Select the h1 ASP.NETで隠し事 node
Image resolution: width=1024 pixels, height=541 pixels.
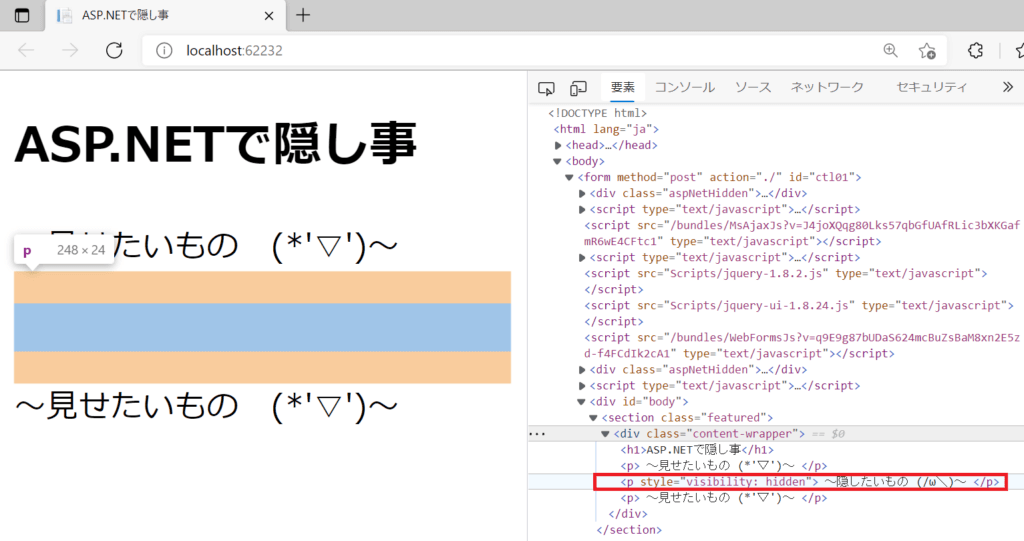(697, 450)
